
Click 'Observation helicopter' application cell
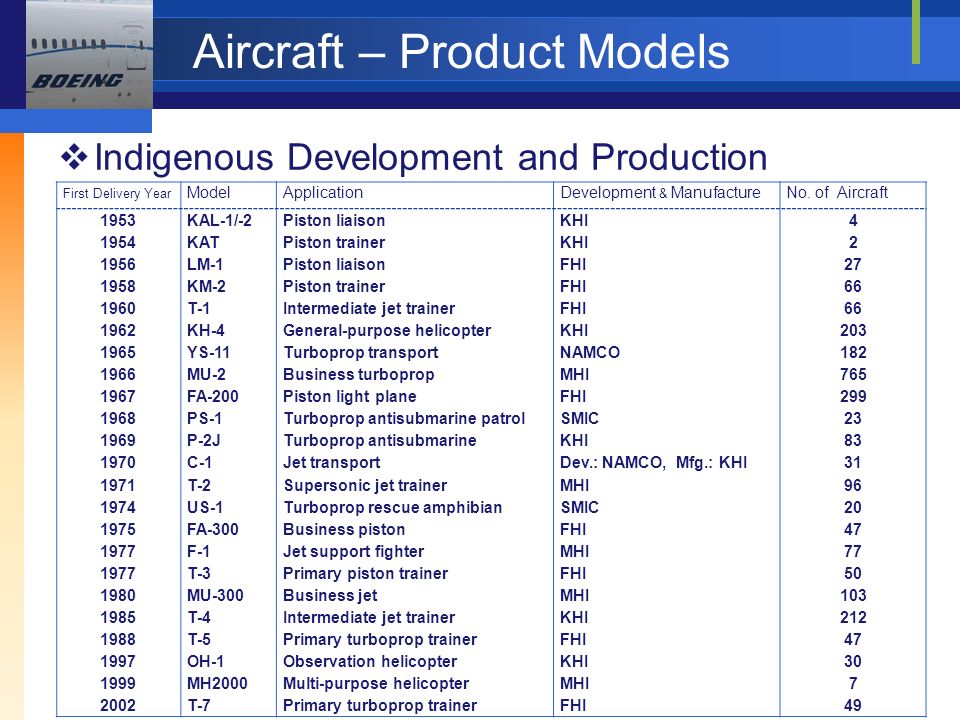[x=370, y=662]
